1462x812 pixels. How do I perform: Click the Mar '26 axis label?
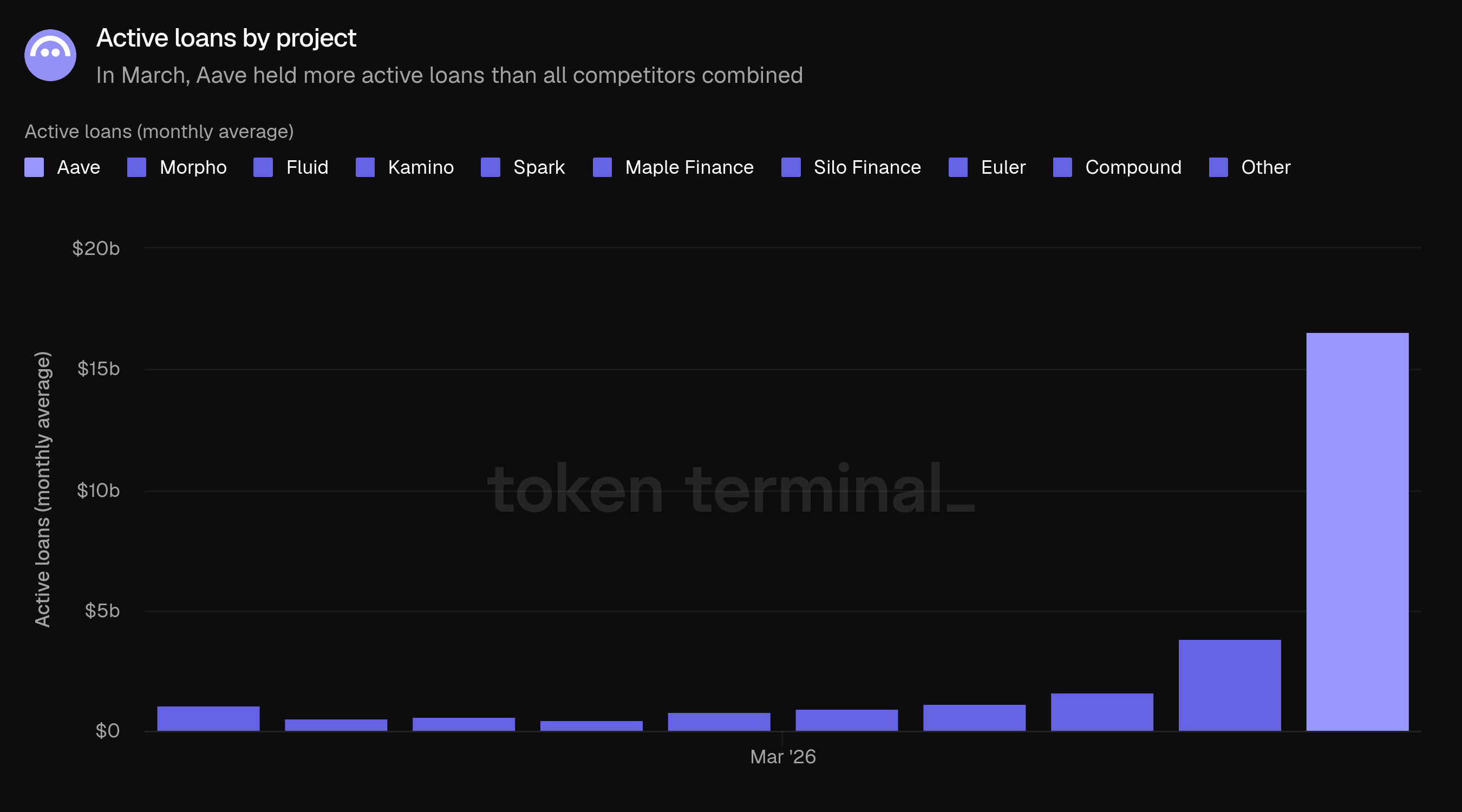tap(782, 757)
